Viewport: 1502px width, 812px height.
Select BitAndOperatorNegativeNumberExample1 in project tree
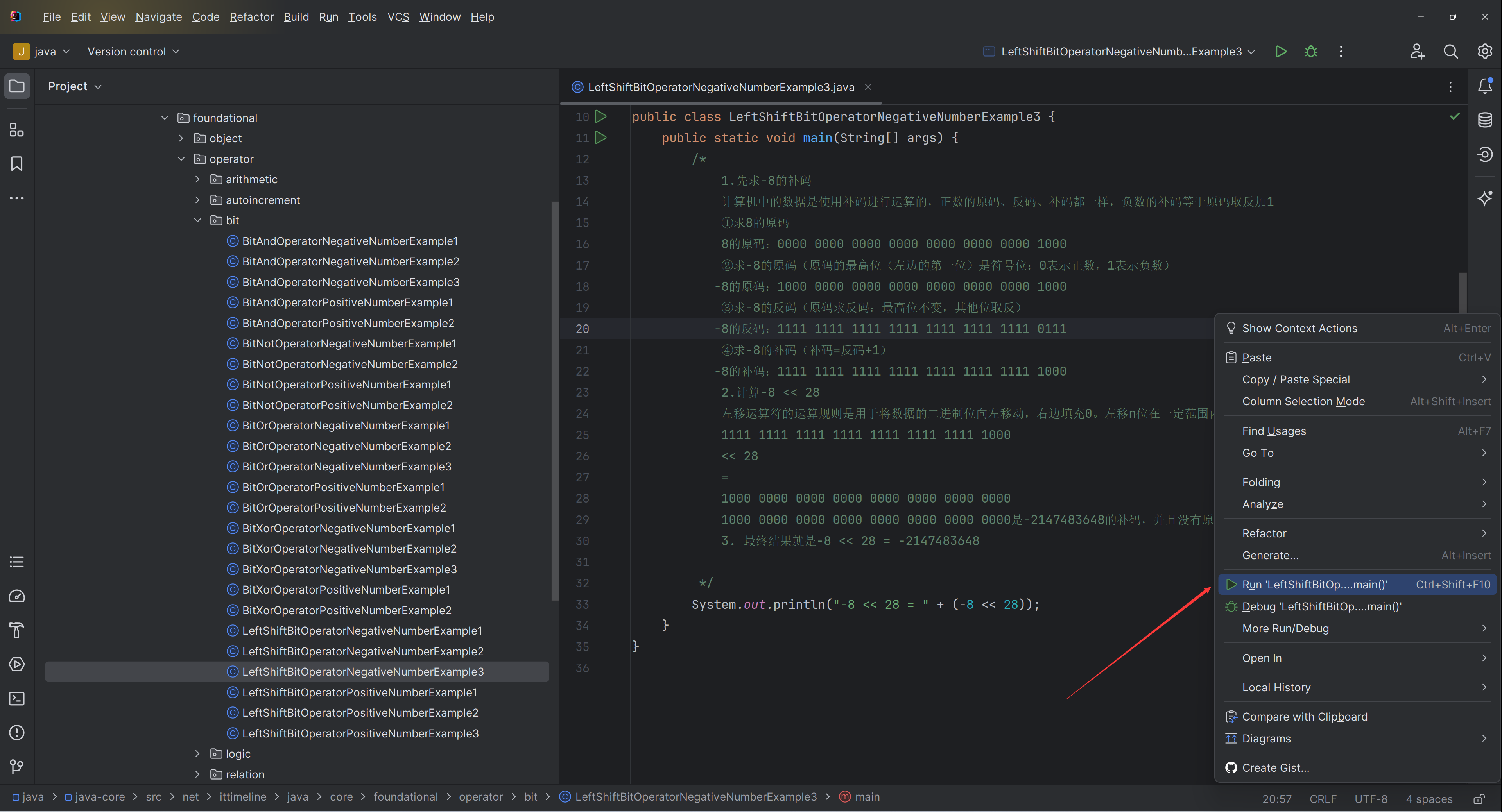pyautogui.click(x=350, y=241)
